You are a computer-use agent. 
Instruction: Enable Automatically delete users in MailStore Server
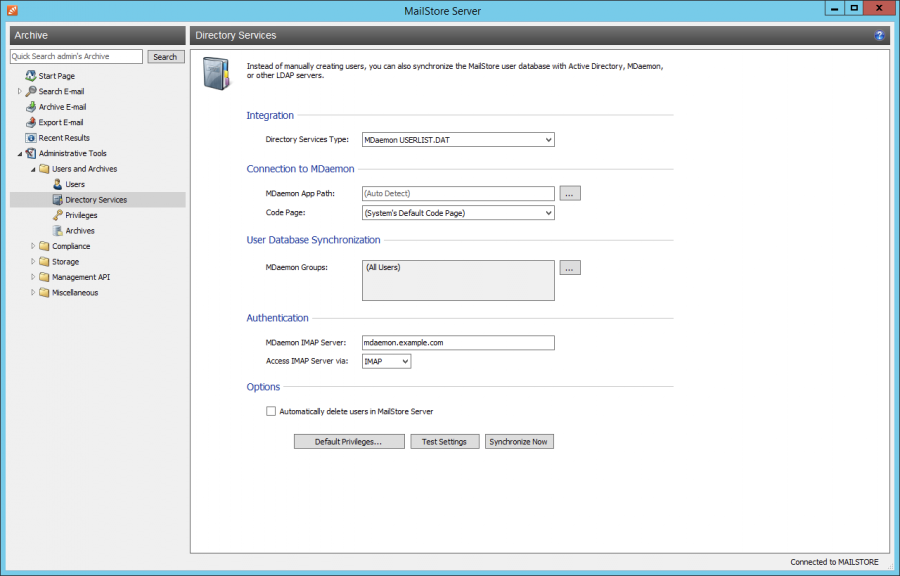click(x=271, y=411)
